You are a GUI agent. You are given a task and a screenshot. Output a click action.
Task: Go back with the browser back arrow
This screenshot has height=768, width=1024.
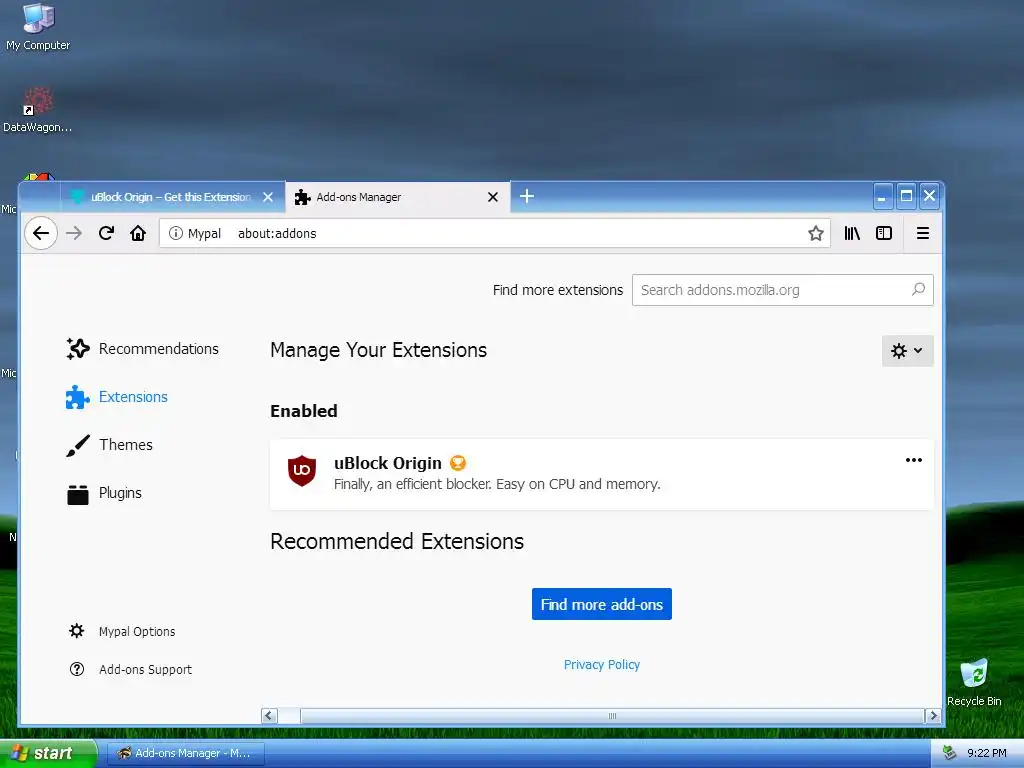coord(40,233)
